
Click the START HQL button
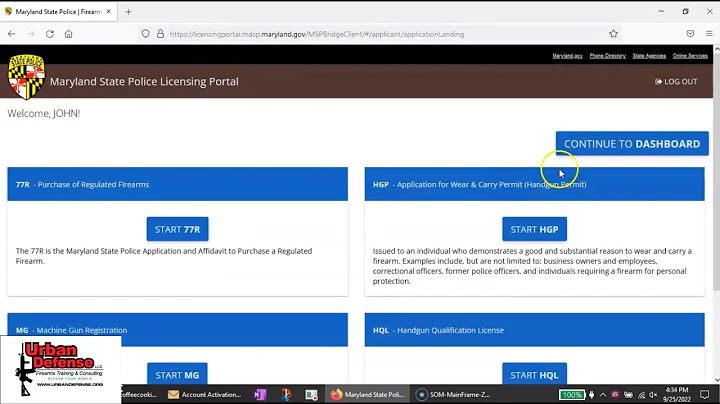pos(534,374)
